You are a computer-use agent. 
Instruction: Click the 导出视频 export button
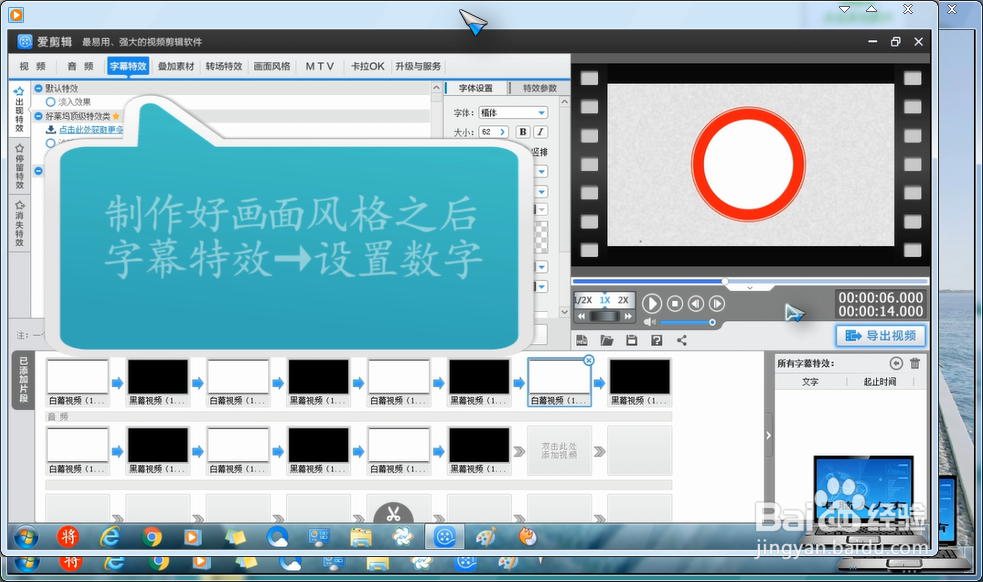(x=881, y=336)
